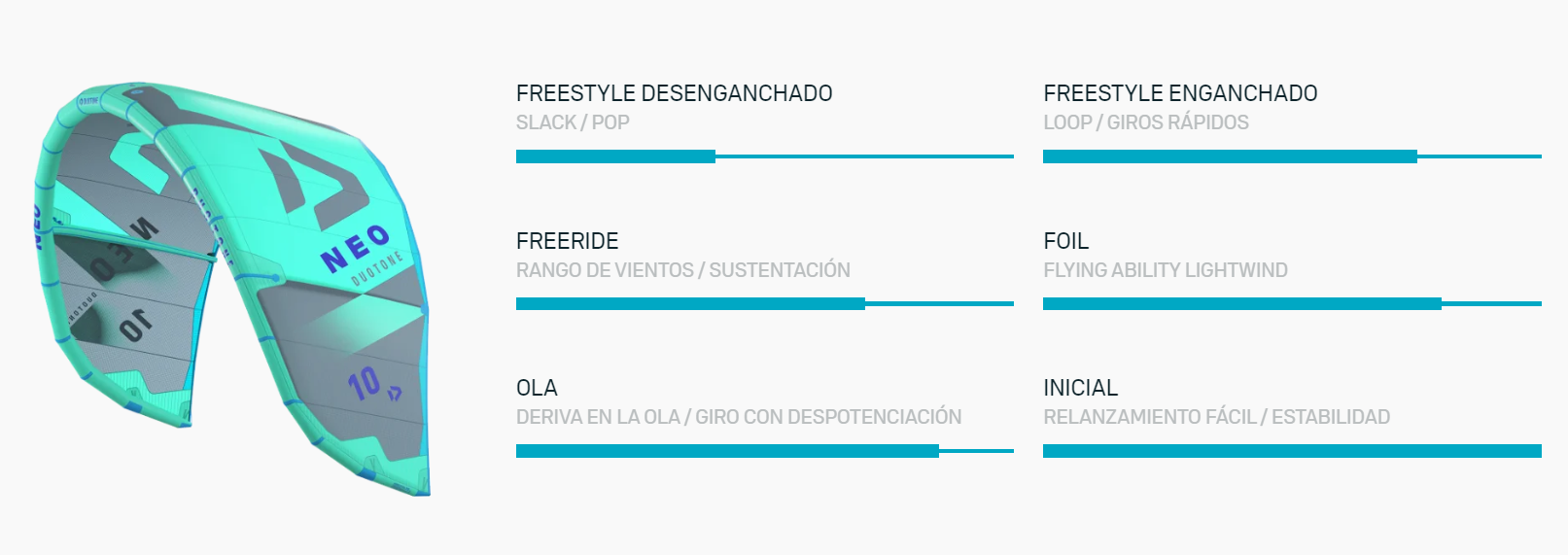Image resolution: width=1568 pixels, height=555 pixels.
Task: Select the FOIL heading
Action: (x=1065, y=241)
